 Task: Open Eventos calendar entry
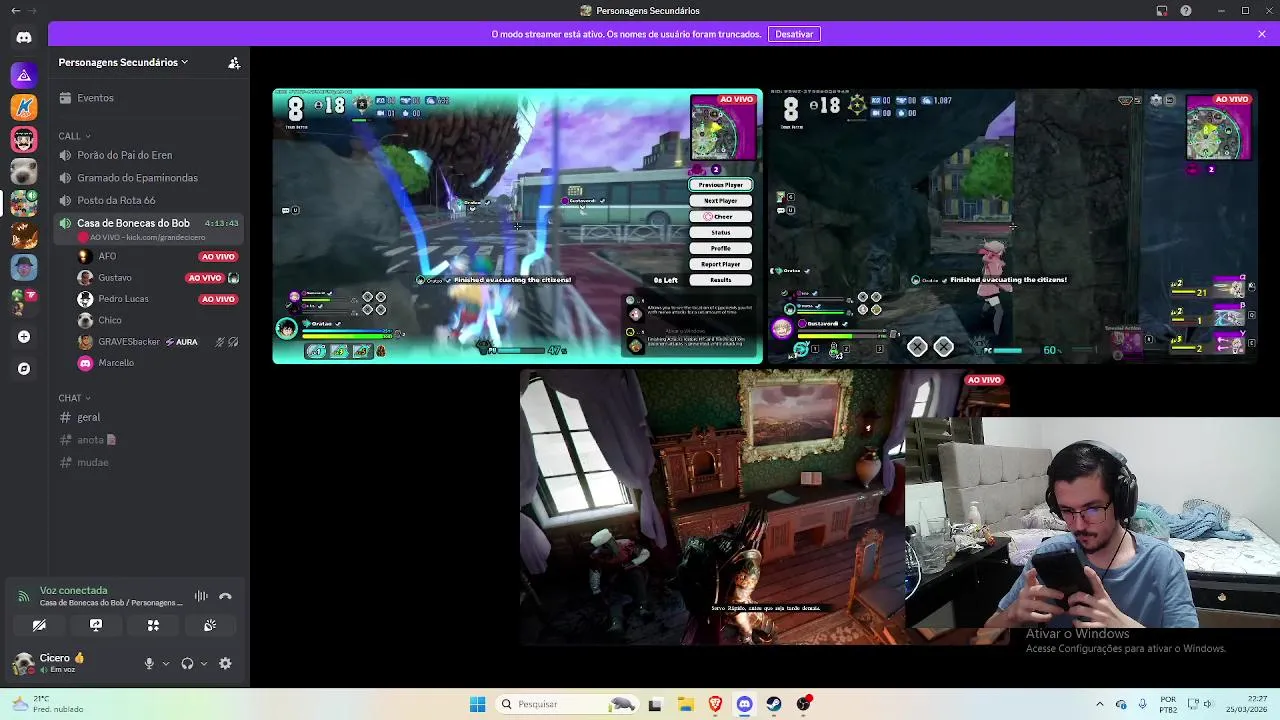click(149, 98)
